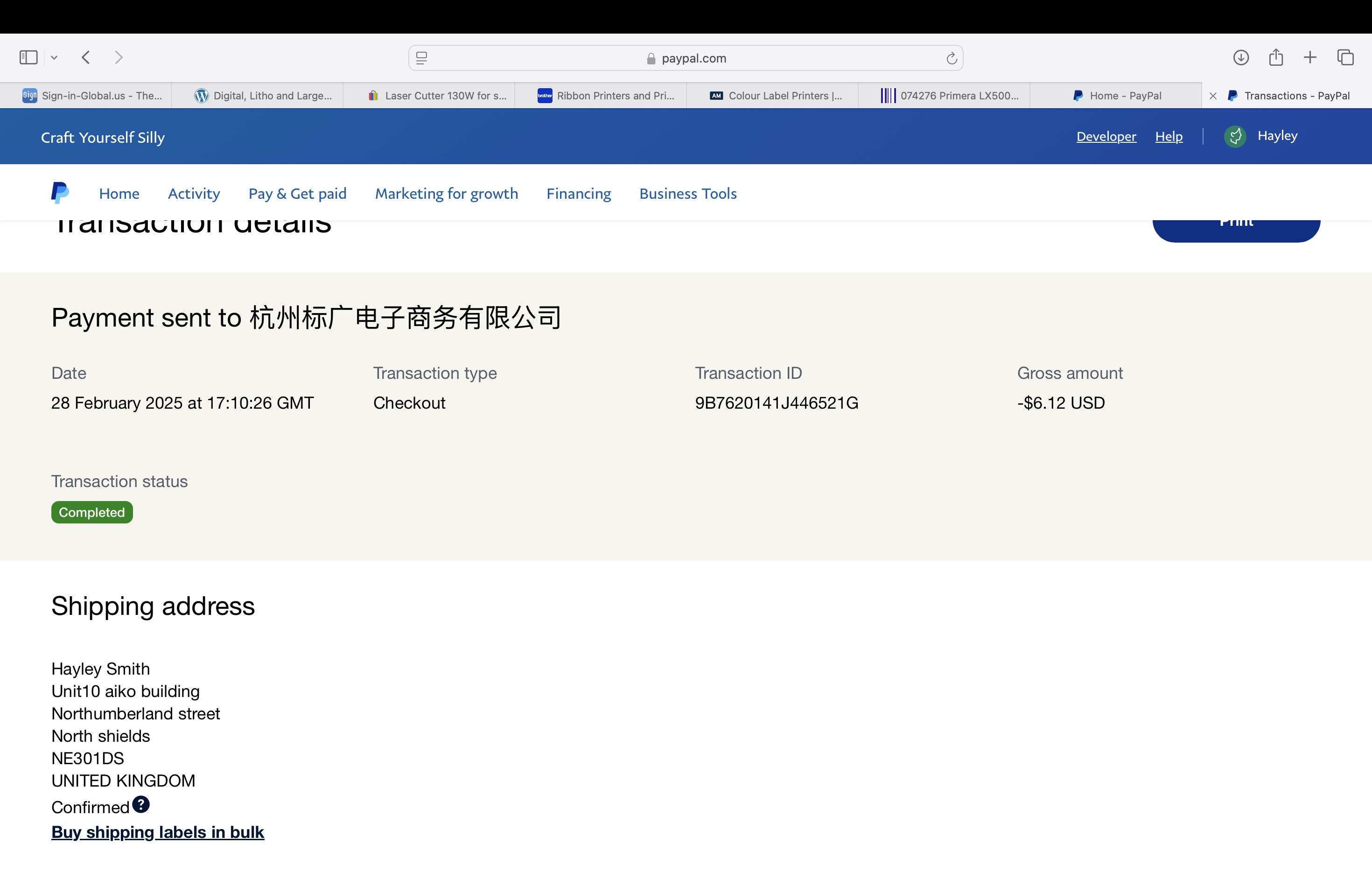The height and width of the screenshot is (892, 1372).
Task: Select transaction ID 9B7620141J446521G text
Action: click(x=777, y=403)
